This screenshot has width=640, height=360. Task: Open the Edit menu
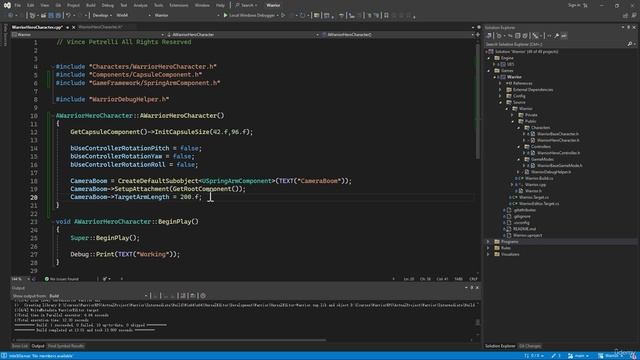[x=31, y=5]
